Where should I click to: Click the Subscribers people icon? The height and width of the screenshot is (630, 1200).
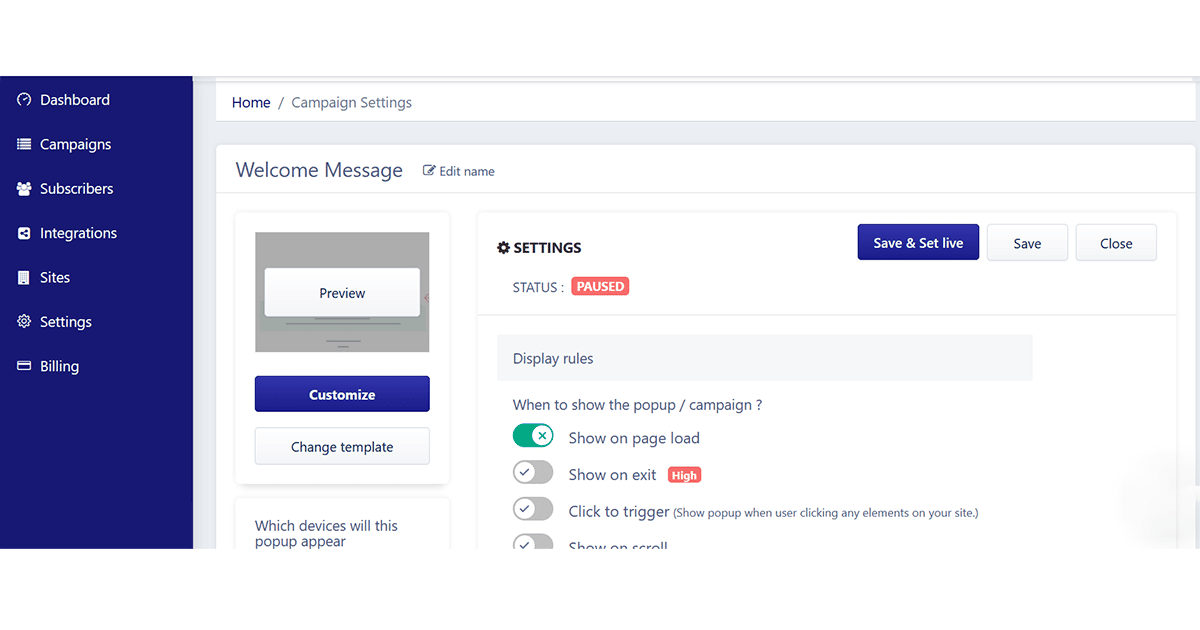pos(24,189)
